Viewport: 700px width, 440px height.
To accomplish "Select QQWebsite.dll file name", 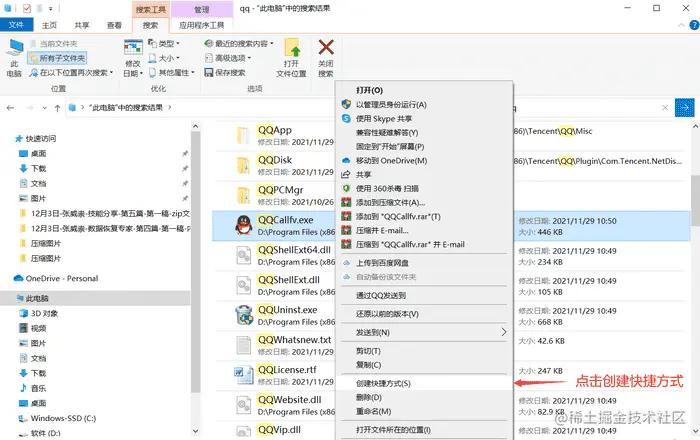I will [x=289, y=400].
